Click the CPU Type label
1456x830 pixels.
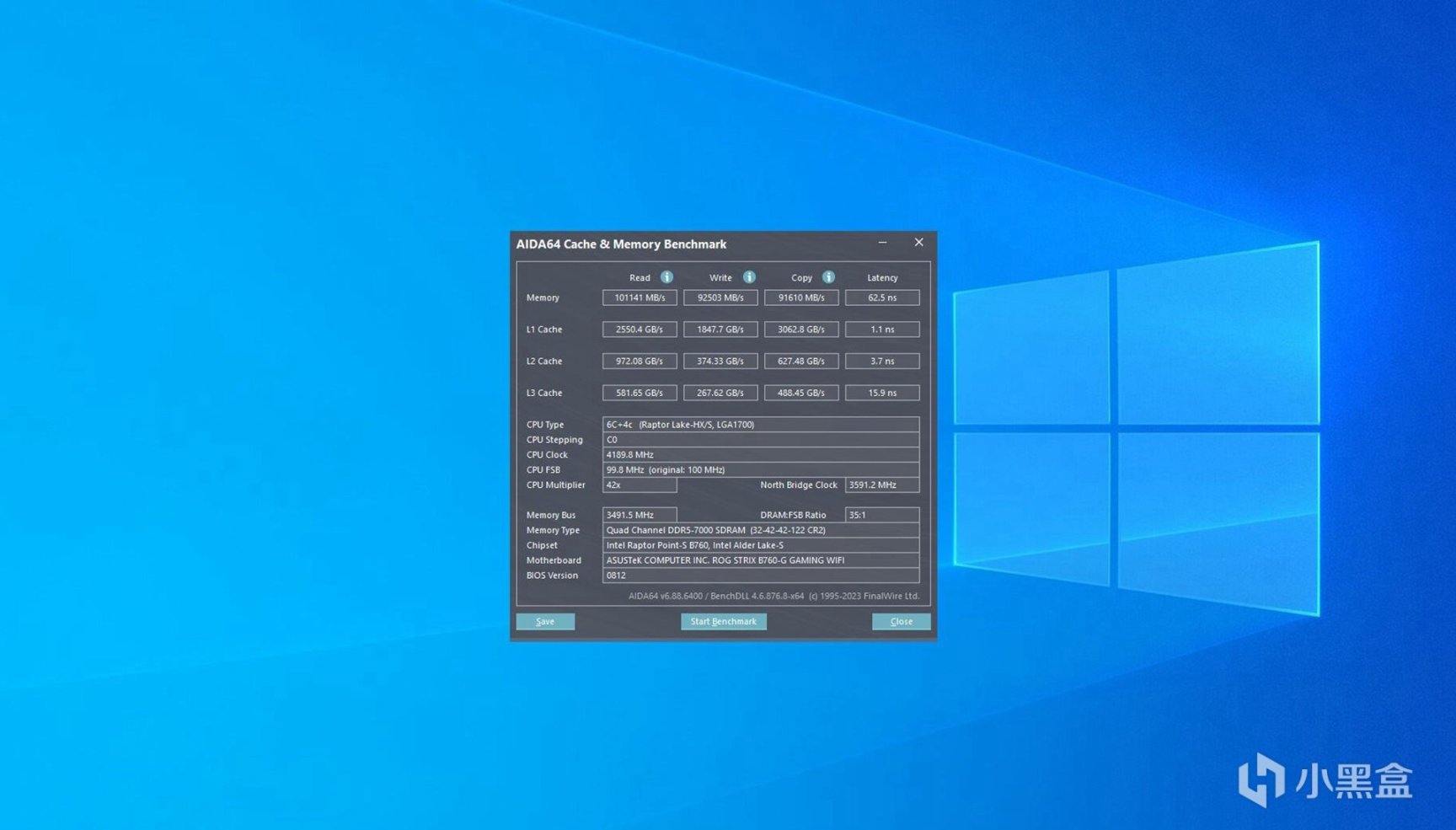click(545, 425)
